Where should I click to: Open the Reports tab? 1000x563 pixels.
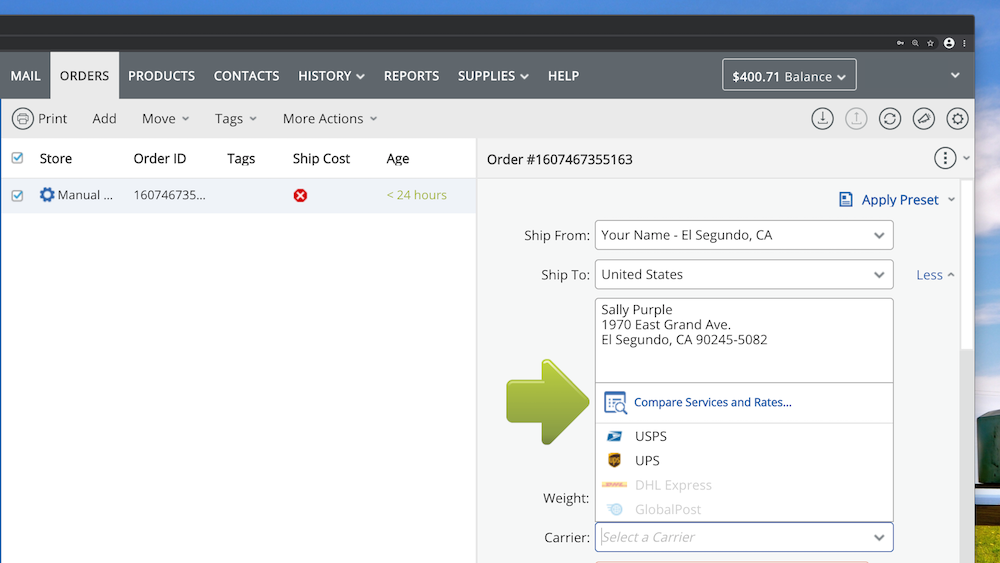[x=411, y=76]
